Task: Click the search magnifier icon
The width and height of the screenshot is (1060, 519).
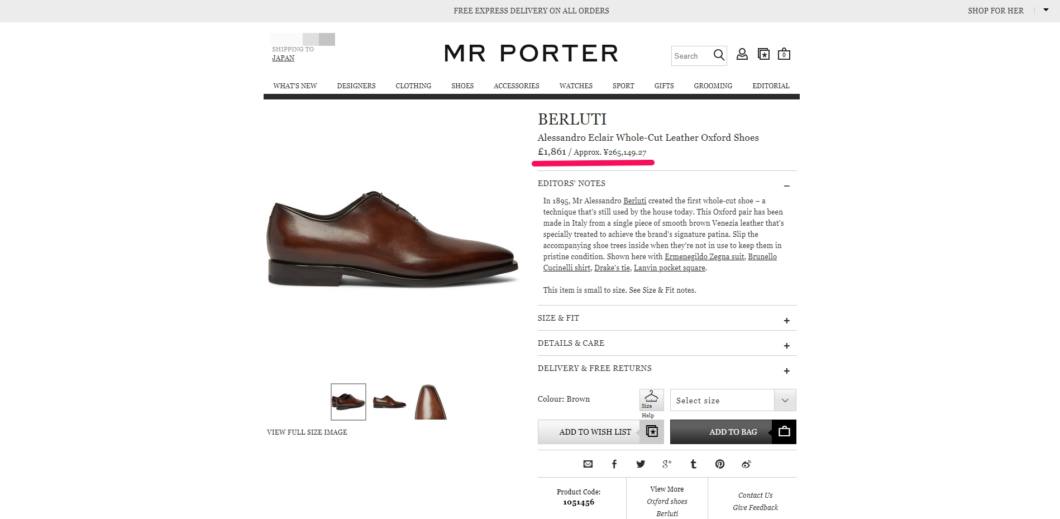Action: (x=719, y=55)
